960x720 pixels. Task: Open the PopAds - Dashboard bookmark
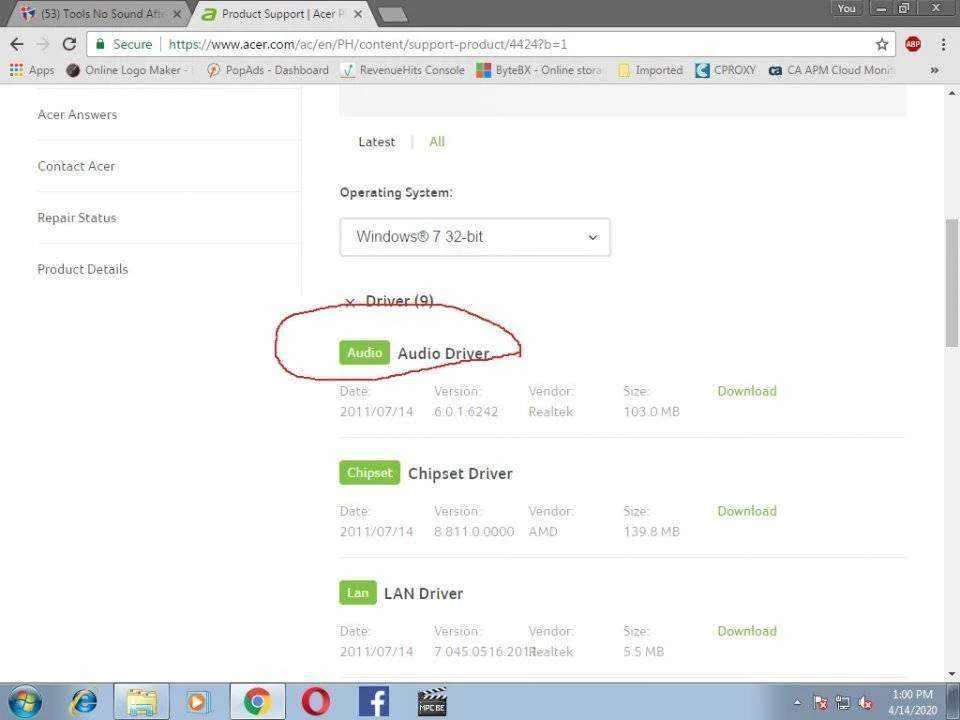[x=268, y=70]
